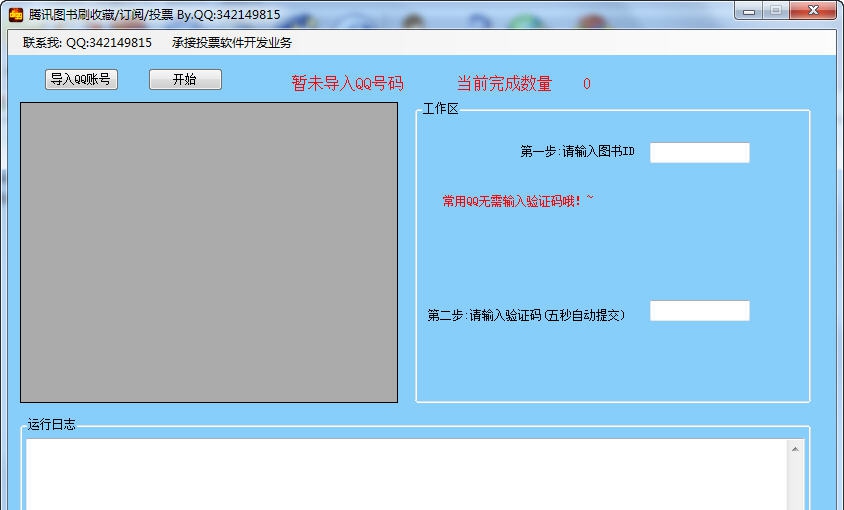Image resolution: width=844 pixels, height=510 pixels.
Task: Click the 第二步:请输入验证码 label
Action: pos(526,315)
